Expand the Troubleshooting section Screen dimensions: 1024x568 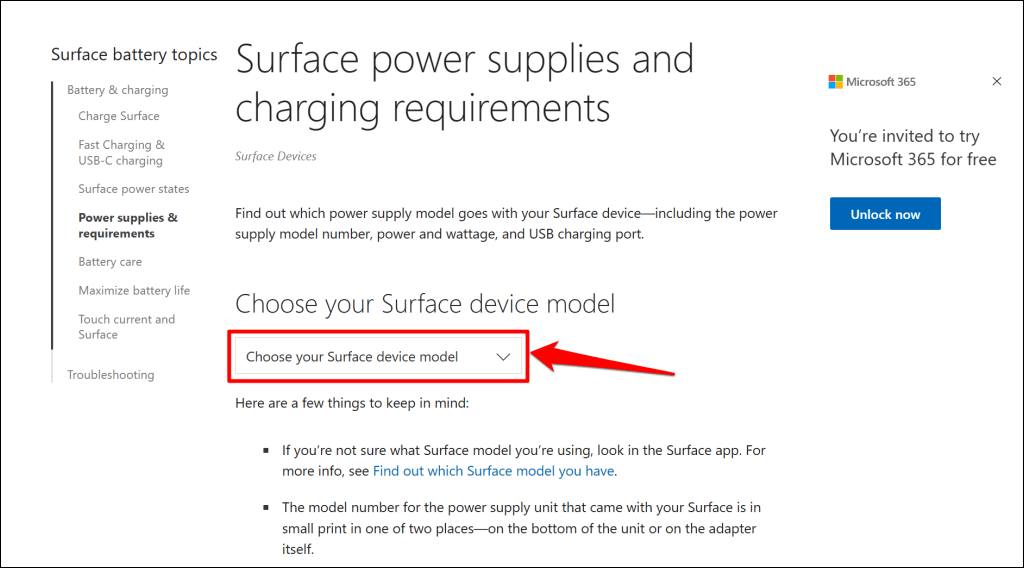[110, 375]
